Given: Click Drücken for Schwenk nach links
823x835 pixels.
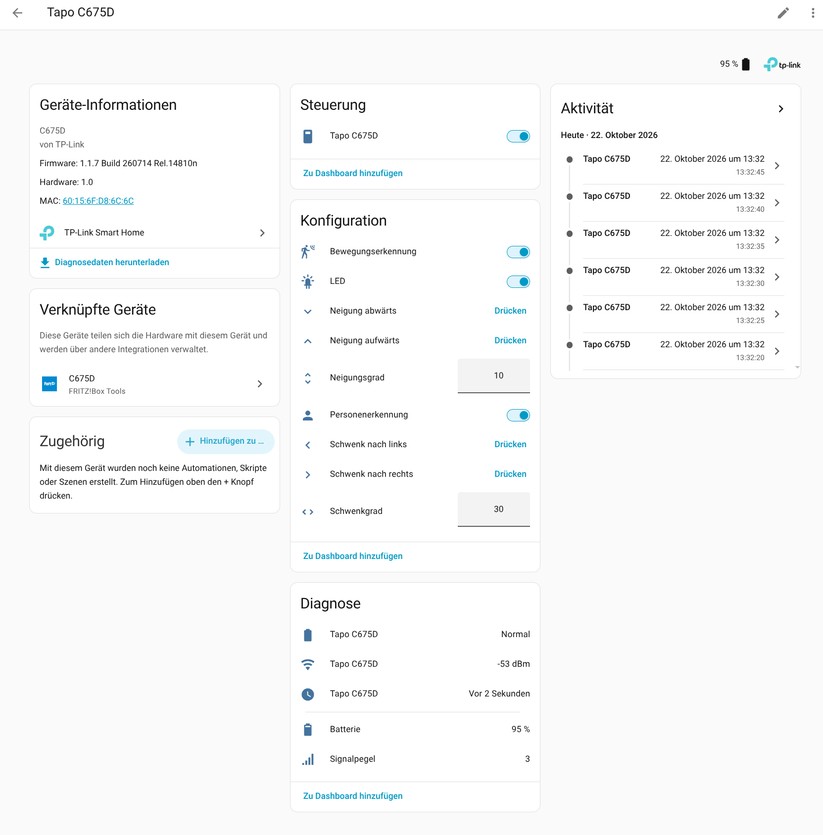Looking at the screenshot, I should pos(510,445).
